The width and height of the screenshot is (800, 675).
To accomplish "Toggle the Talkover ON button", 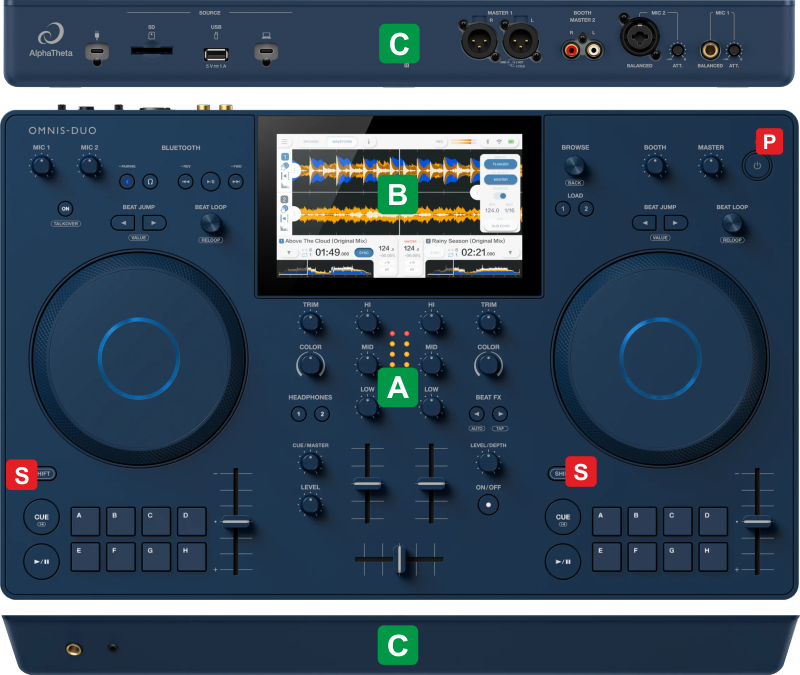I will pyautogui.click(x=66, y=208).
